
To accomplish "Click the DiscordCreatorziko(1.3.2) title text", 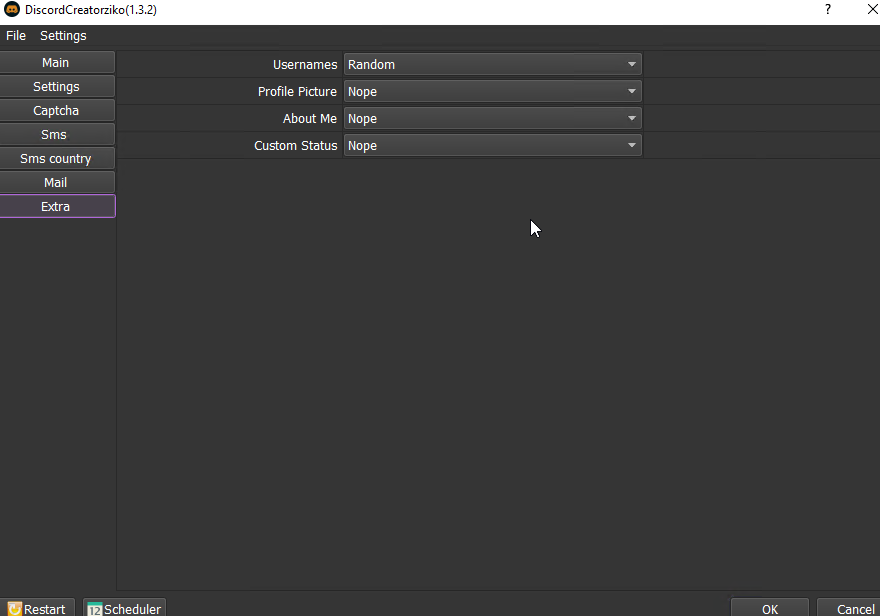I will tap(91, 10).
